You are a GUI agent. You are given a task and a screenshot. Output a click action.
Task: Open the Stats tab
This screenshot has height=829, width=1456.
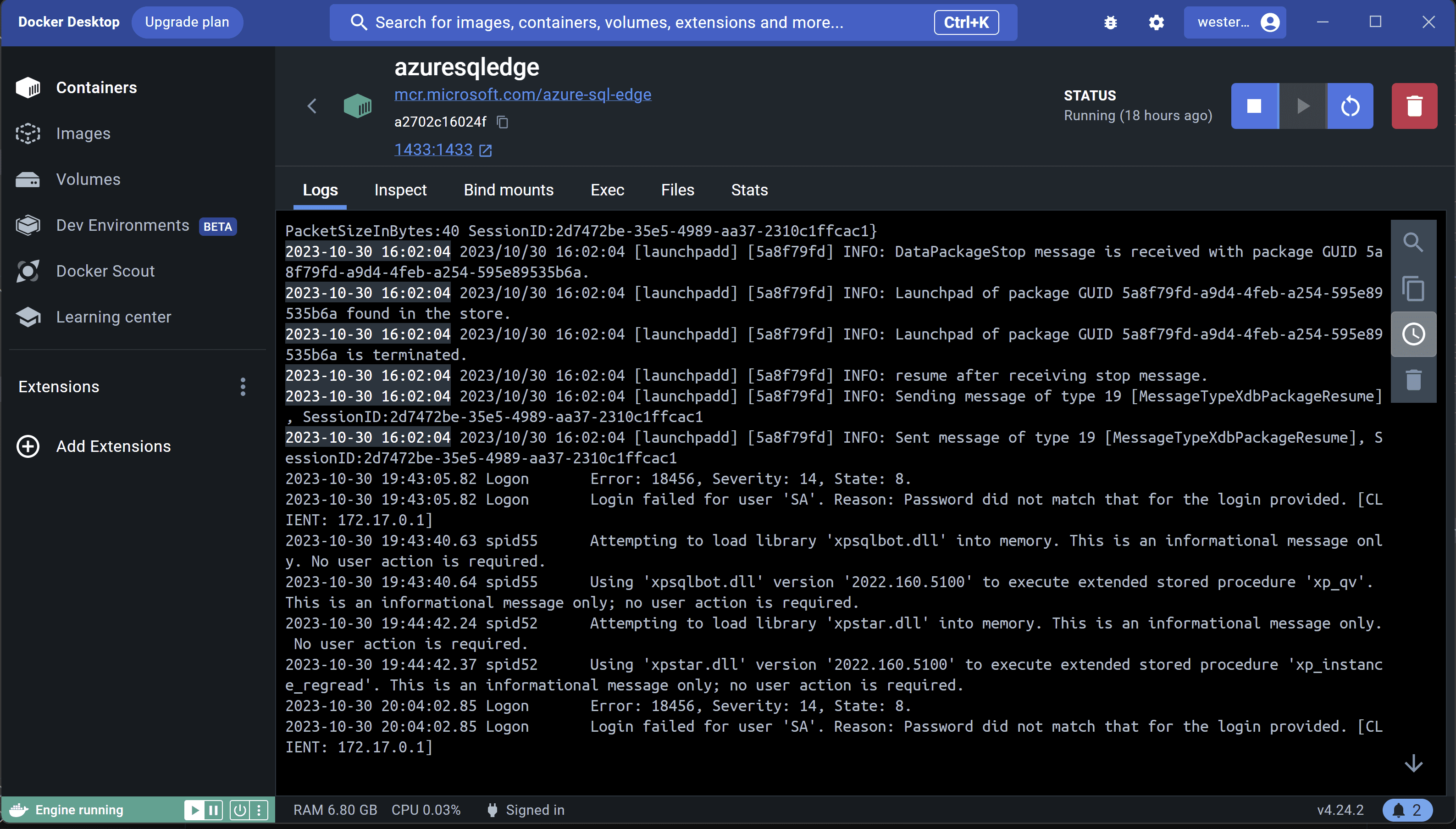(749, 190)
